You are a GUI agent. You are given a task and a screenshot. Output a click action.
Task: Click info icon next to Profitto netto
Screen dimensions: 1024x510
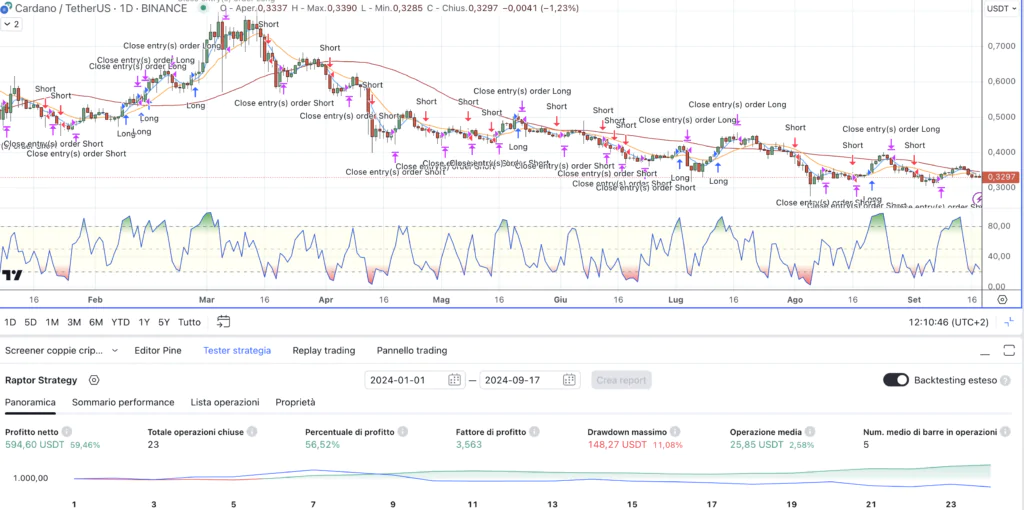coord(67,432)
